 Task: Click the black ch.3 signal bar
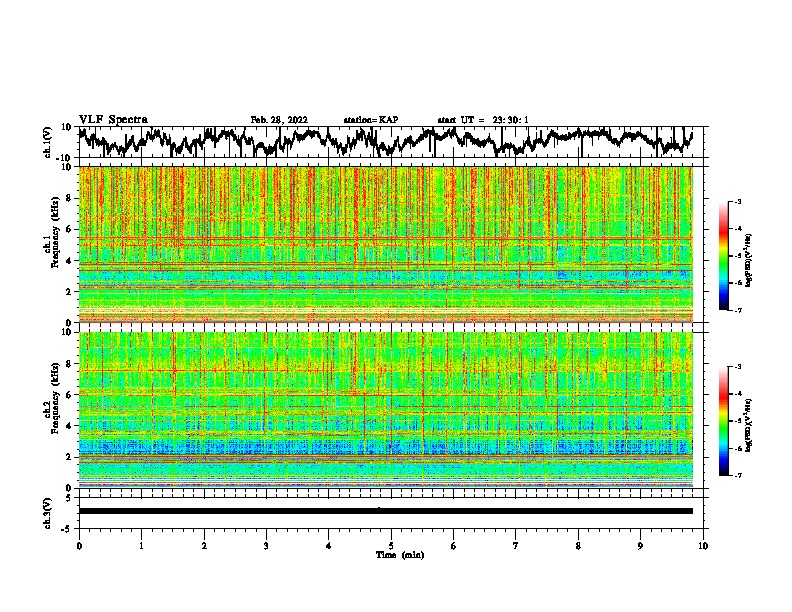coord(386,511)
